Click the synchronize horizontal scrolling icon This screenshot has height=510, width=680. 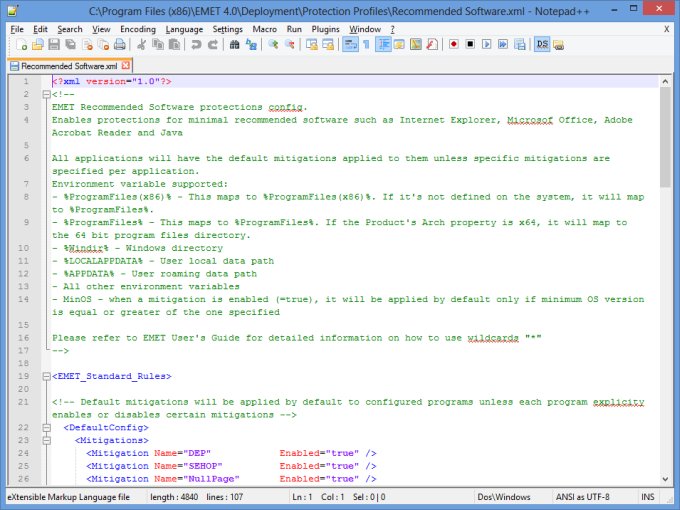[328, 44]
